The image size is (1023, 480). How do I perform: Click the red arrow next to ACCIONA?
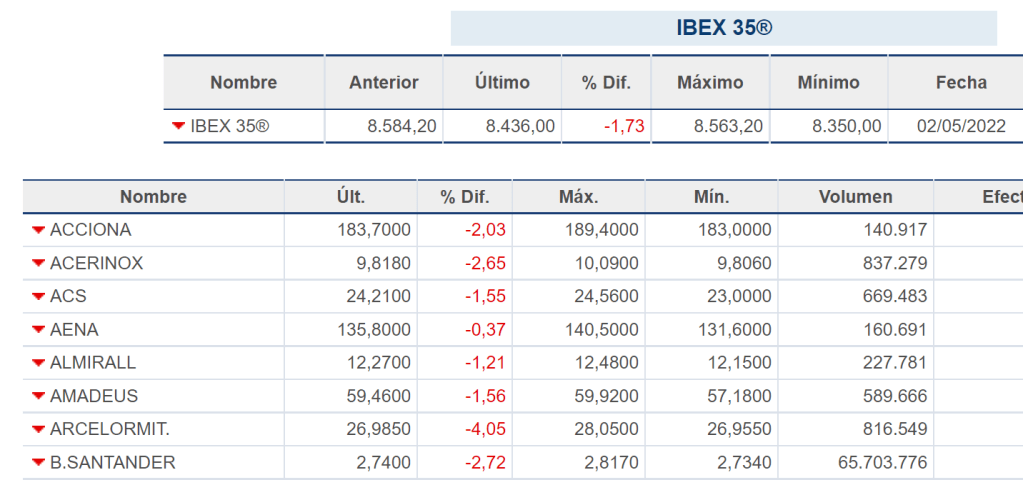39,230
